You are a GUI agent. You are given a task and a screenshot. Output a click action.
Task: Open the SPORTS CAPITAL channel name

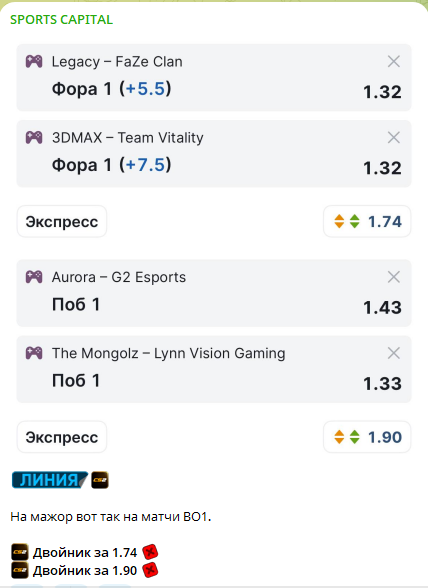click(x=62, y=20)
